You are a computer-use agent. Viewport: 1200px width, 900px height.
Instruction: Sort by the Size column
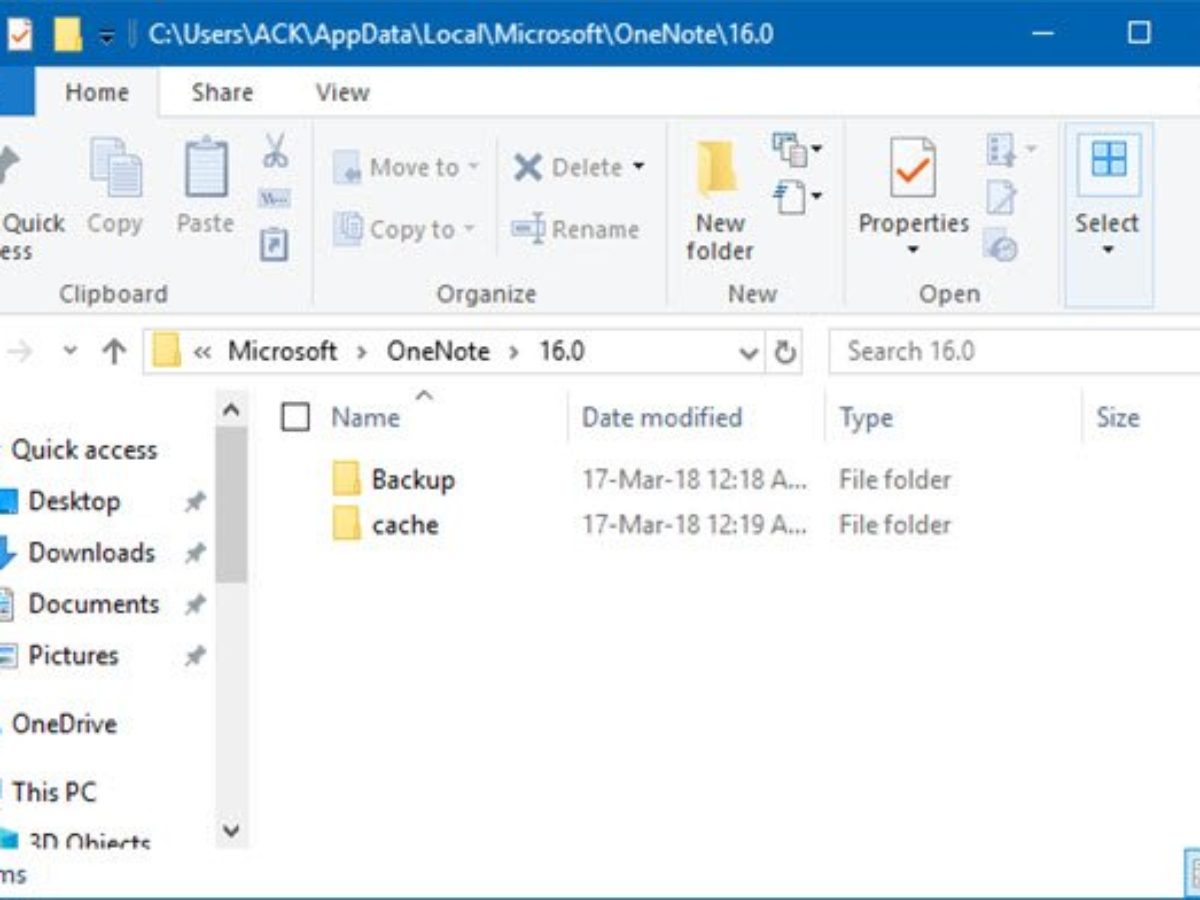click(x=1118, y=417)
